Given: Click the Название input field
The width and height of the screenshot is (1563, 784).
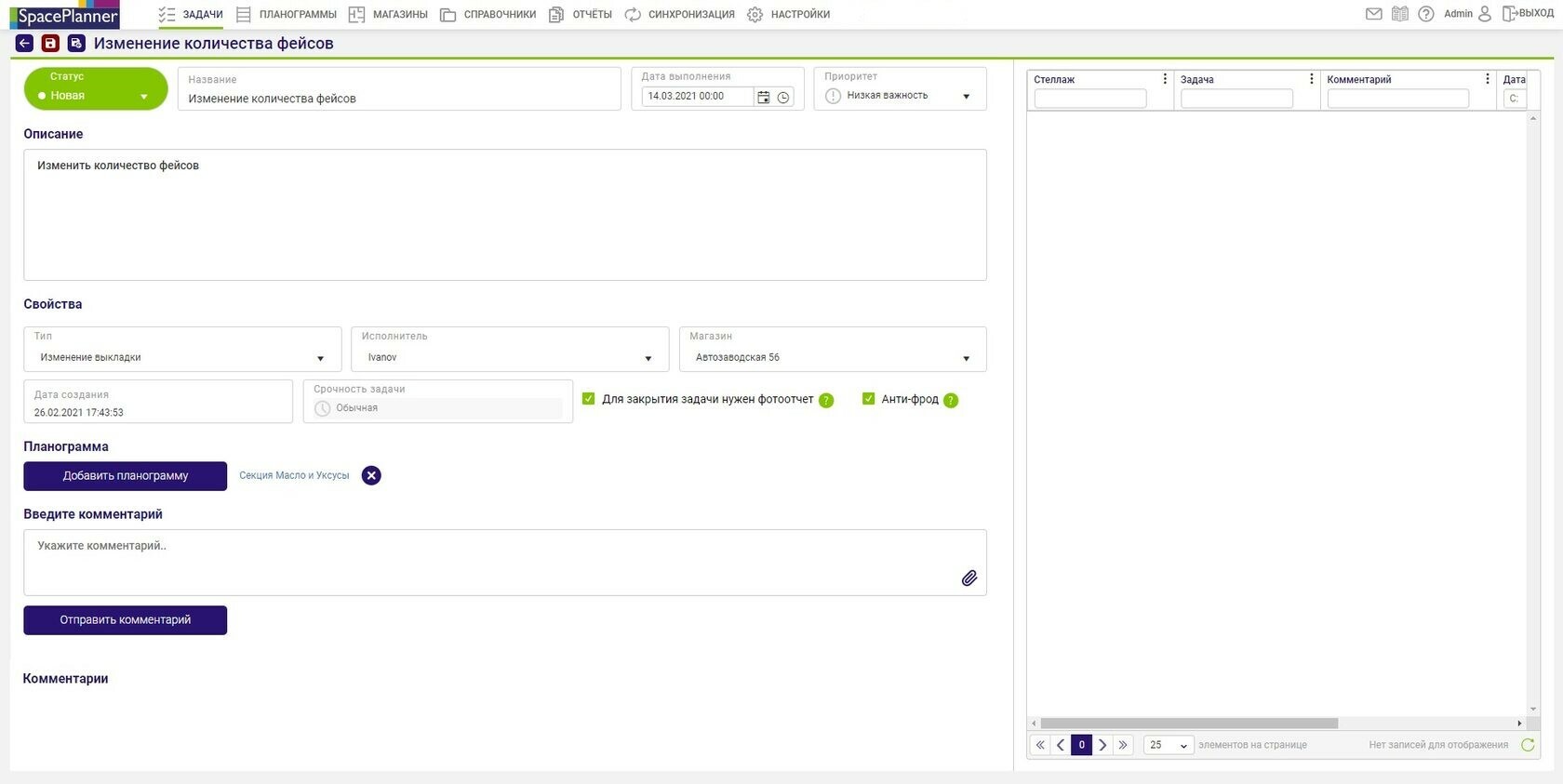Looking at the screenshot, I should tap(399, 89).
